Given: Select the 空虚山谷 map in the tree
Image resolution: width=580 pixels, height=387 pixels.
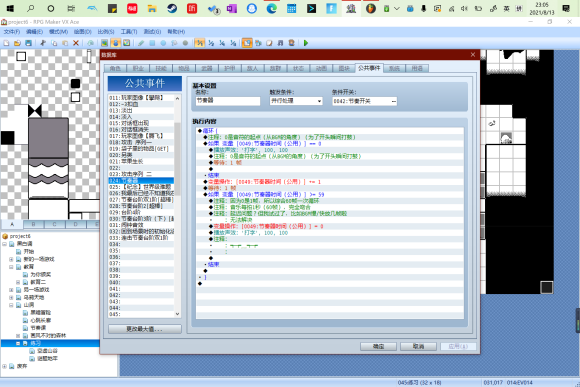Looking at the screenshot, I should pyautogui.click(x=47, y=351).
